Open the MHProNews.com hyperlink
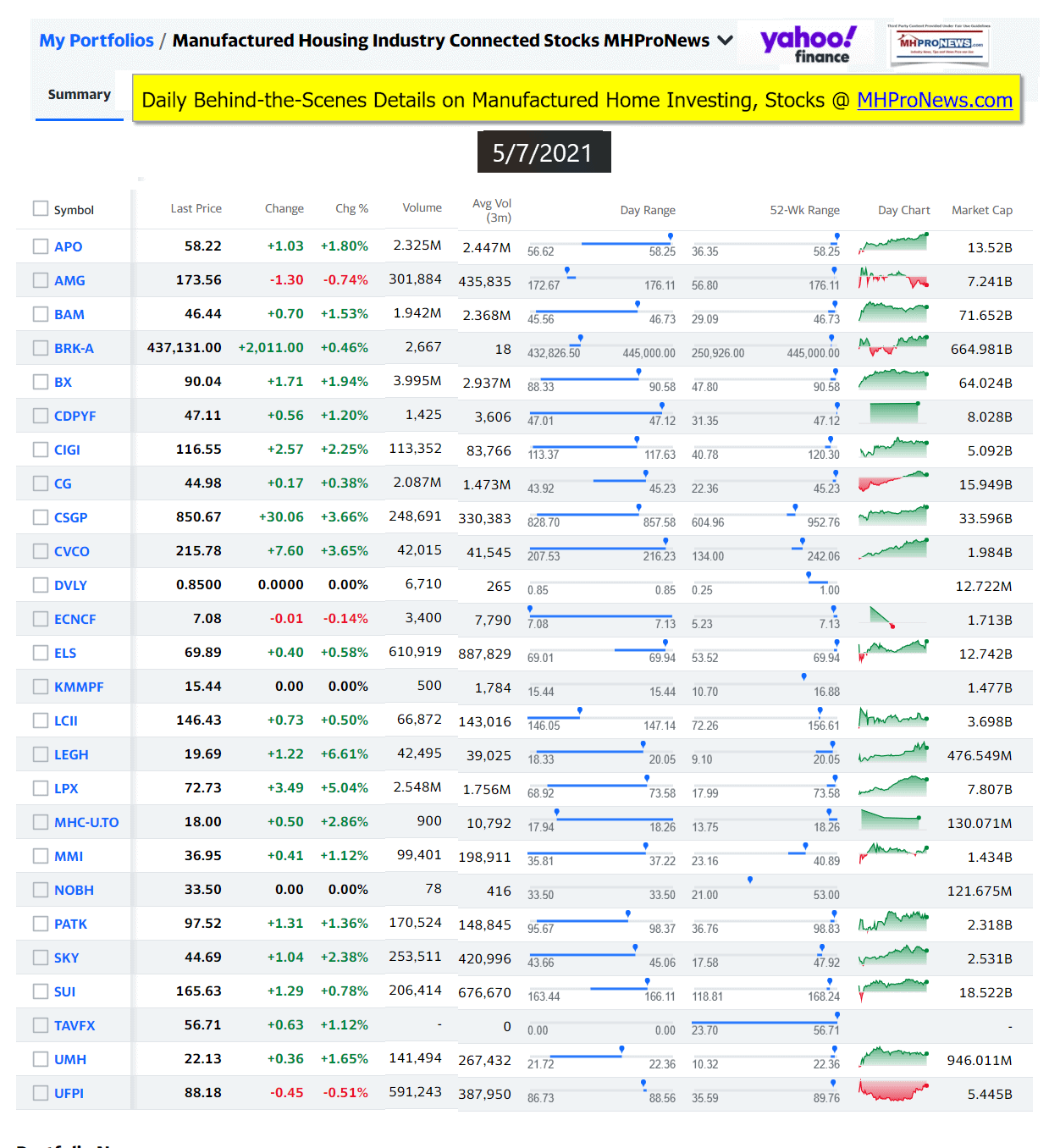The height and width of the screenshot is (1148, 1049). pyautogui.click(x=934, y=101)
